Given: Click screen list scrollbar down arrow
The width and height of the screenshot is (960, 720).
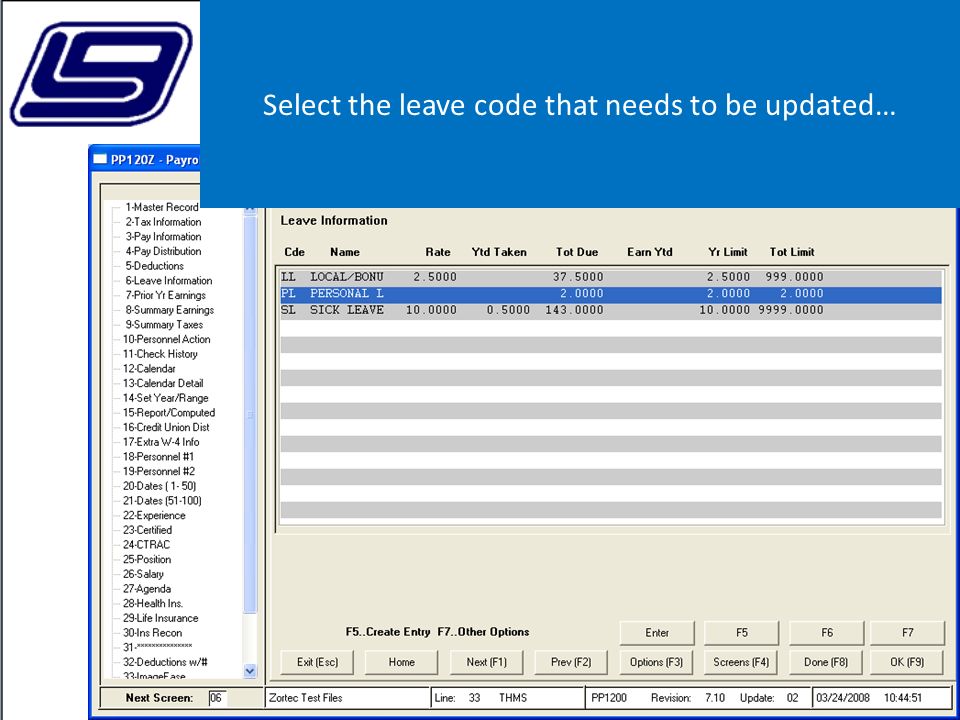Looking at the screenshot, I should [x=250, y=671].
